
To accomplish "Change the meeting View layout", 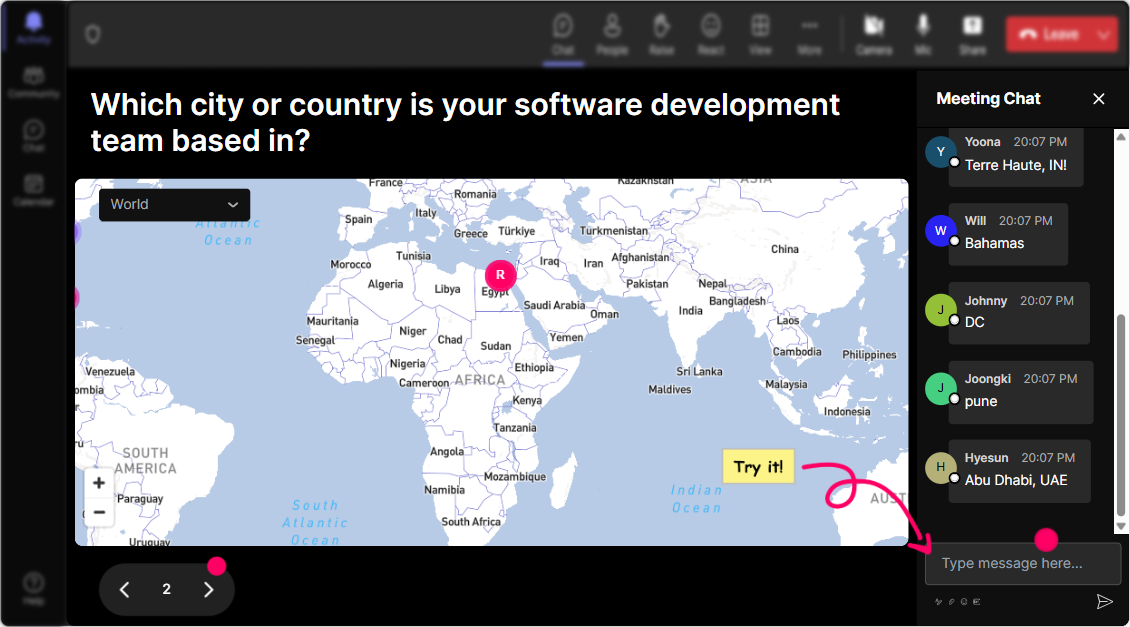I will [x=760, y=35].
